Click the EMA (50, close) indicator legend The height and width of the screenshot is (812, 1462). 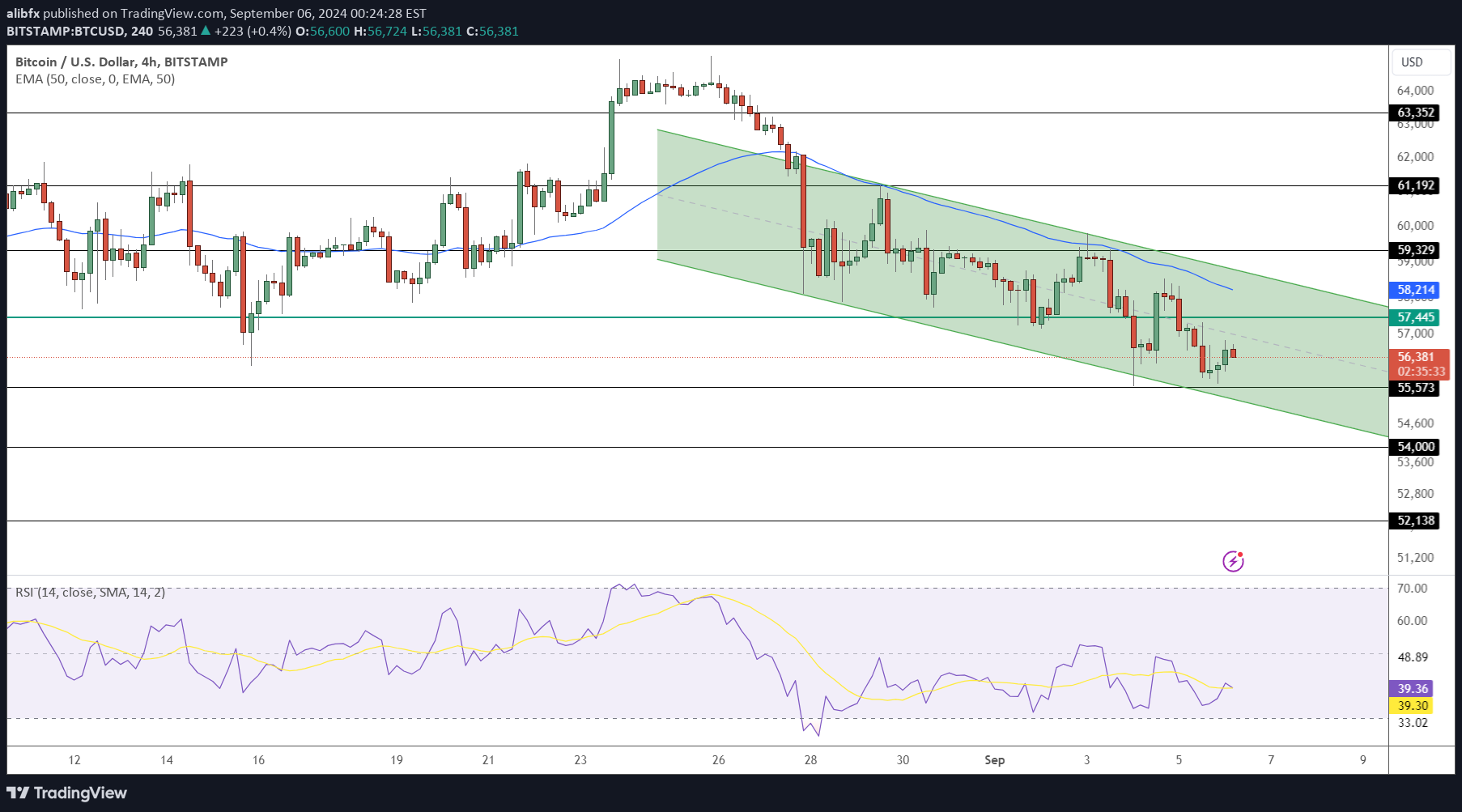[95, 79]
